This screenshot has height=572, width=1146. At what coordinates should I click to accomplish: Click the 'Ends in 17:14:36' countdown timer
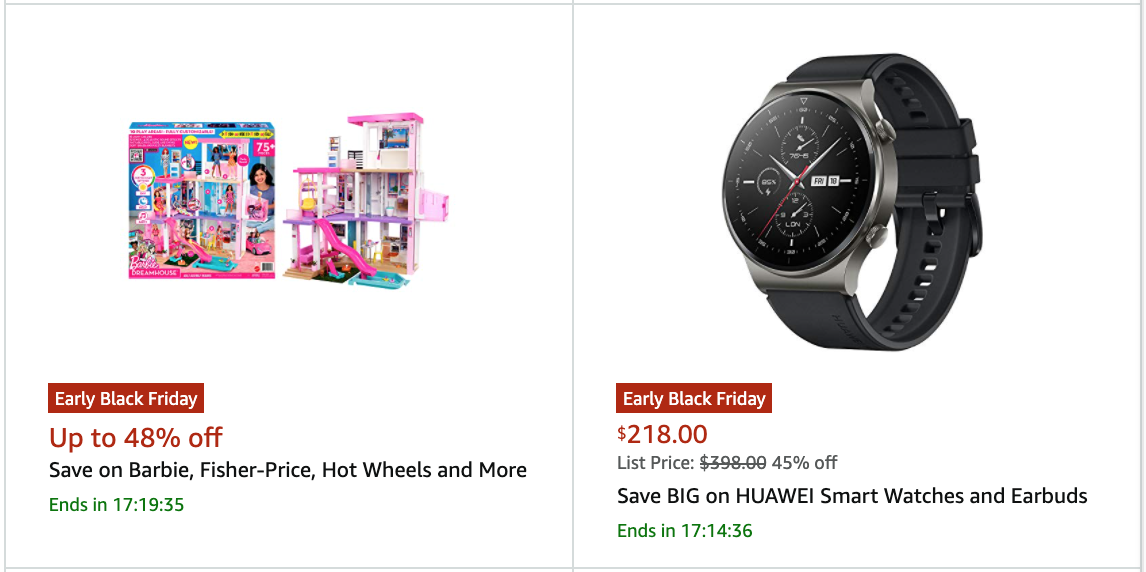click(x=685, y=530)
